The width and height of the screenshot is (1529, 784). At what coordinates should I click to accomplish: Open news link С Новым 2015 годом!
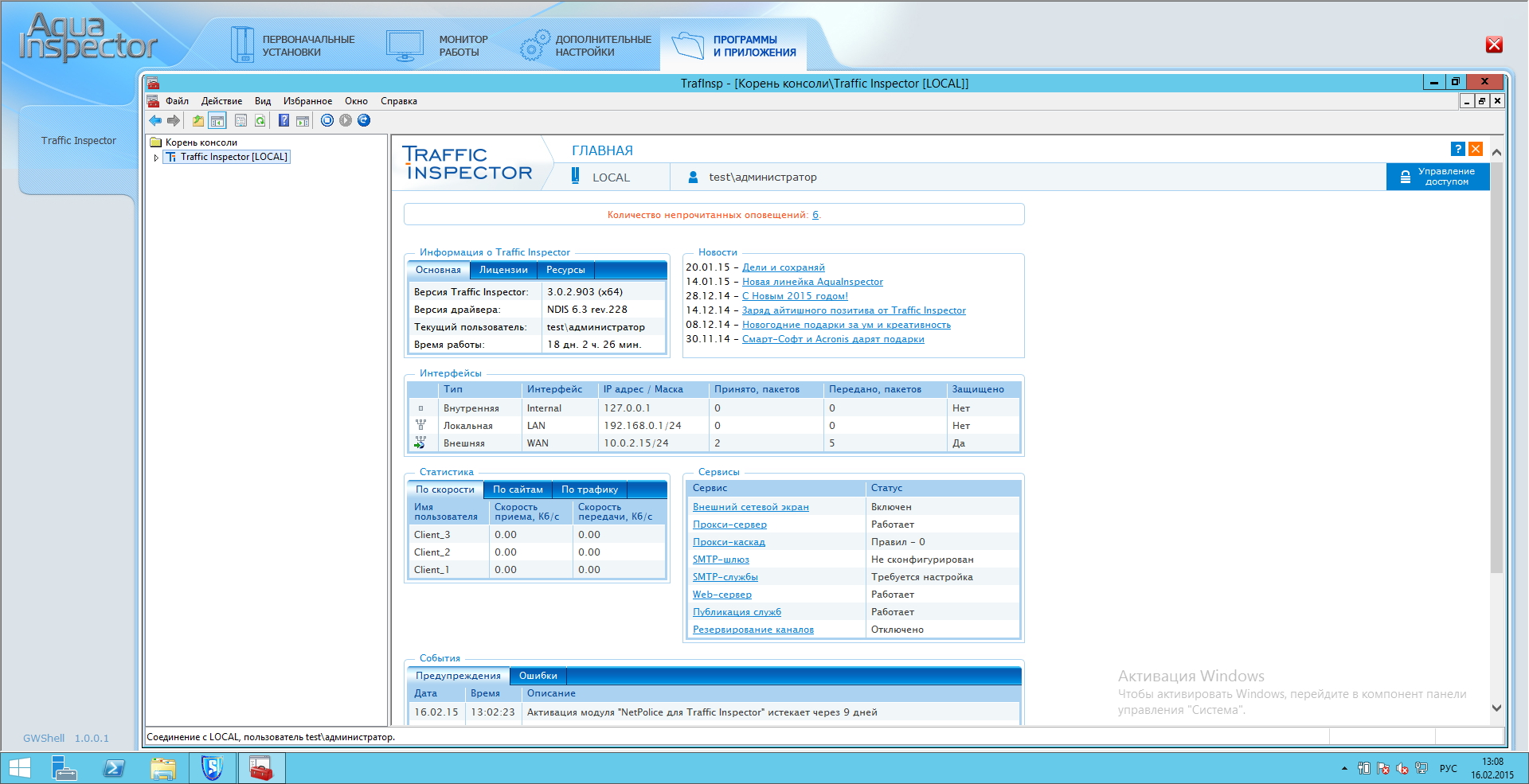(795, 296)
